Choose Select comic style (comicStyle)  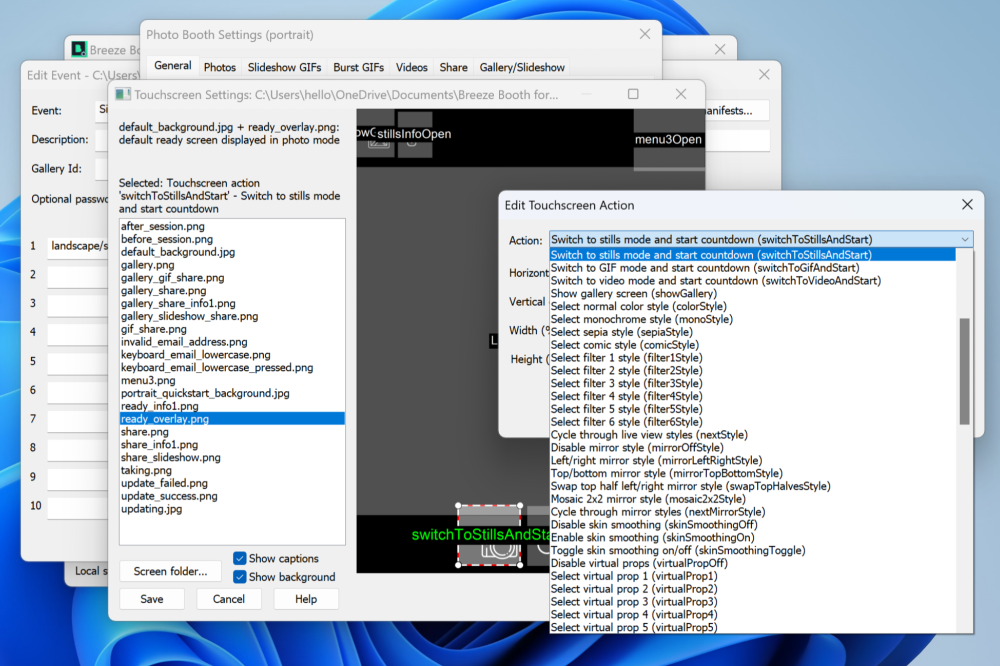(753, 345)
